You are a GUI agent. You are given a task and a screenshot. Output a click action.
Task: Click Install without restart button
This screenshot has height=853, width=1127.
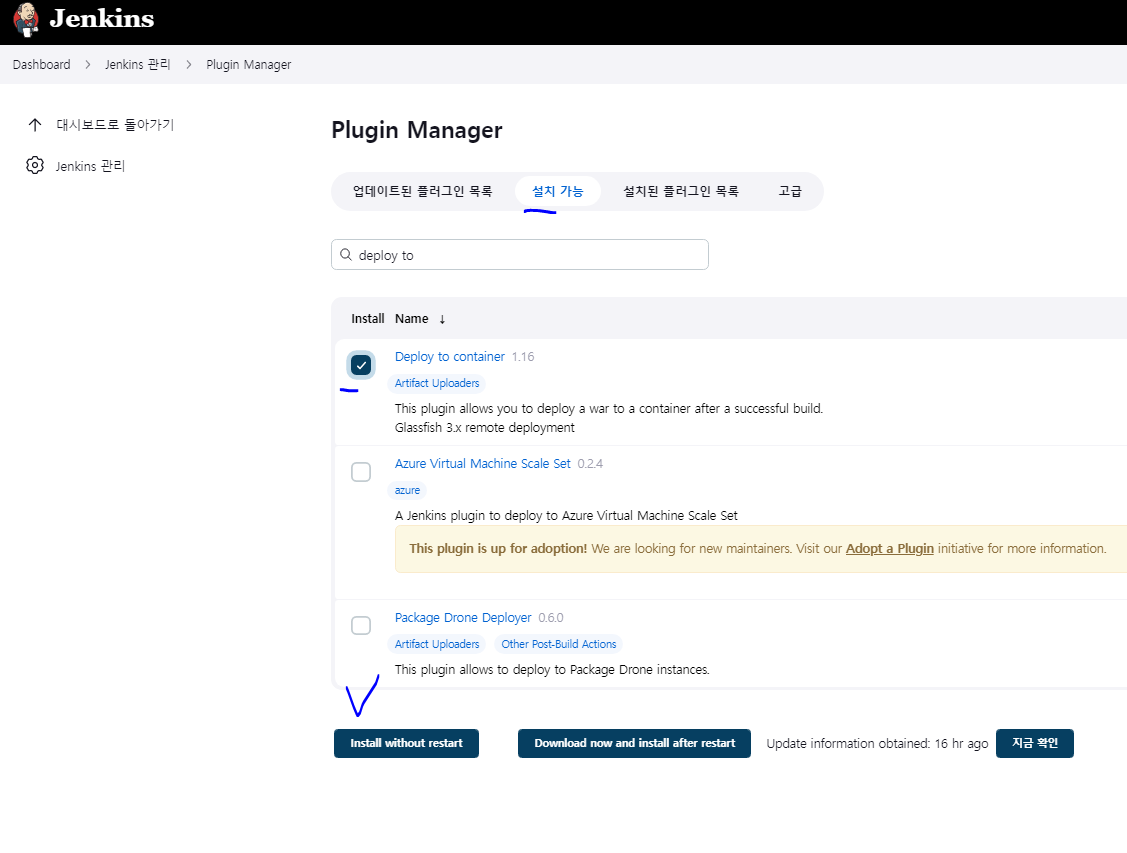pos(406,743)
